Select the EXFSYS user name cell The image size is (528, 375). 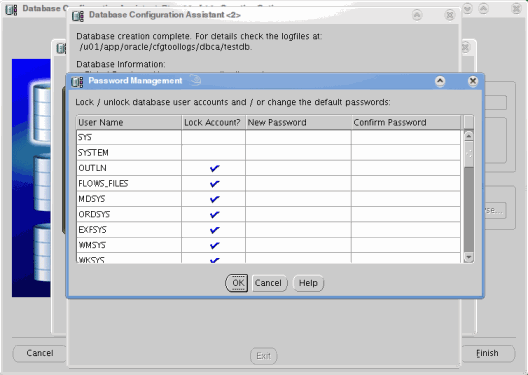[x=129, y=230]
